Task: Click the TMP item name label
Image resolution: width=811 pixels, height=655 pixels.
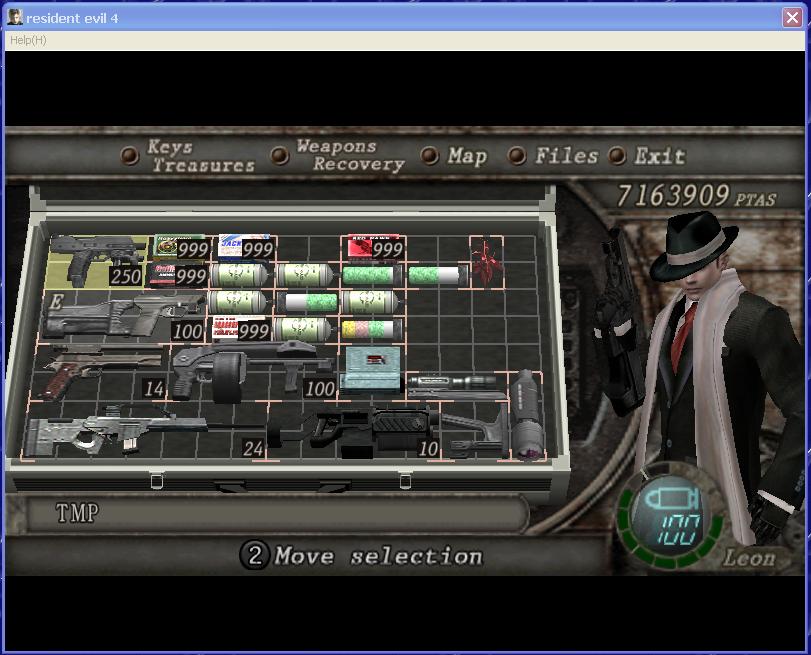Action: 77,513
